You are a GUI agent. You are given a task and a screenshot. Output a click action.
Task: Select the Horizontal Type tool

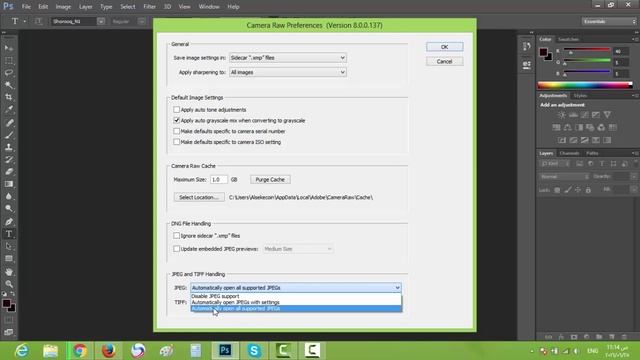(9, 234)
